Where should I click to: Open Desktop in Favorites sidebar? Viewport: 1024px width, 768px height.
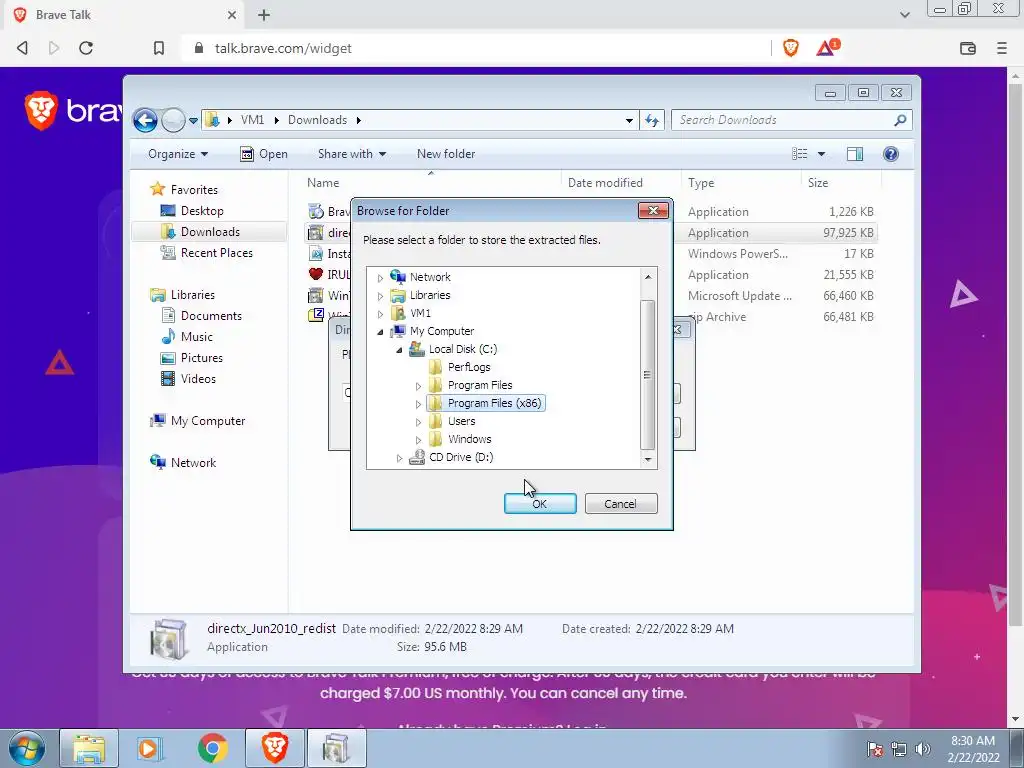tap(202, 211)
